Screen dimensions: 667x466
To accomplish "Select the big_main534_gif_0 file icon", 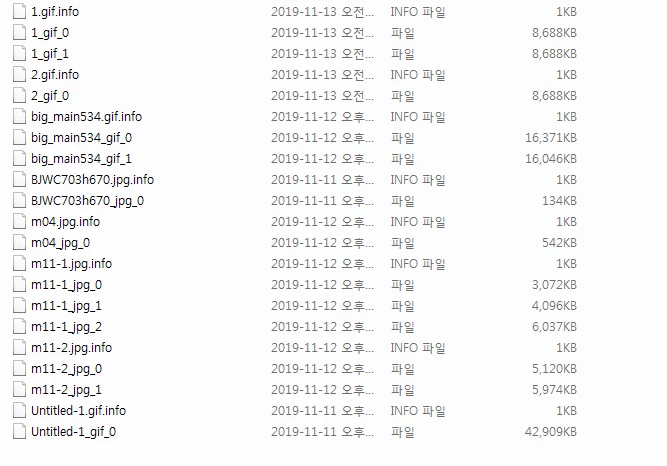I will [x=19, y=137].
